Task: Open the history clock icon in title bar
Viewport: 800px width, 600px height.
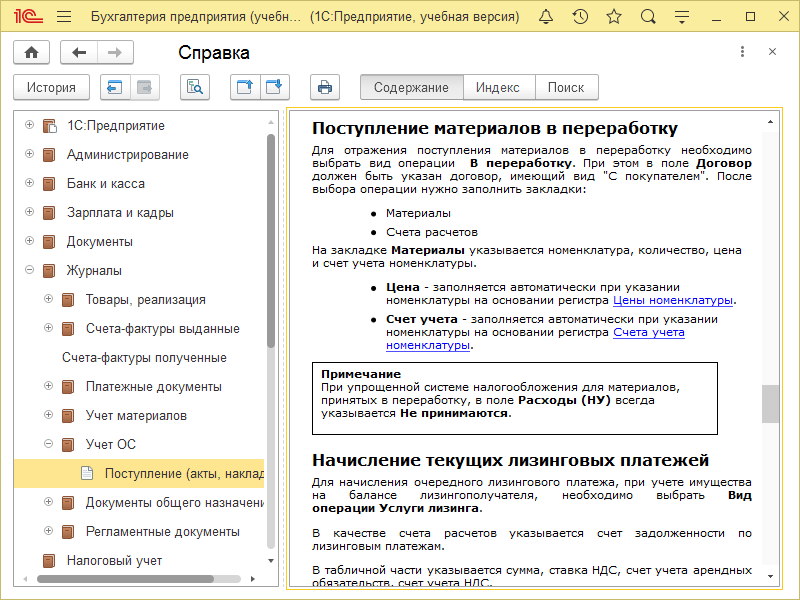Action: point(580,17)
